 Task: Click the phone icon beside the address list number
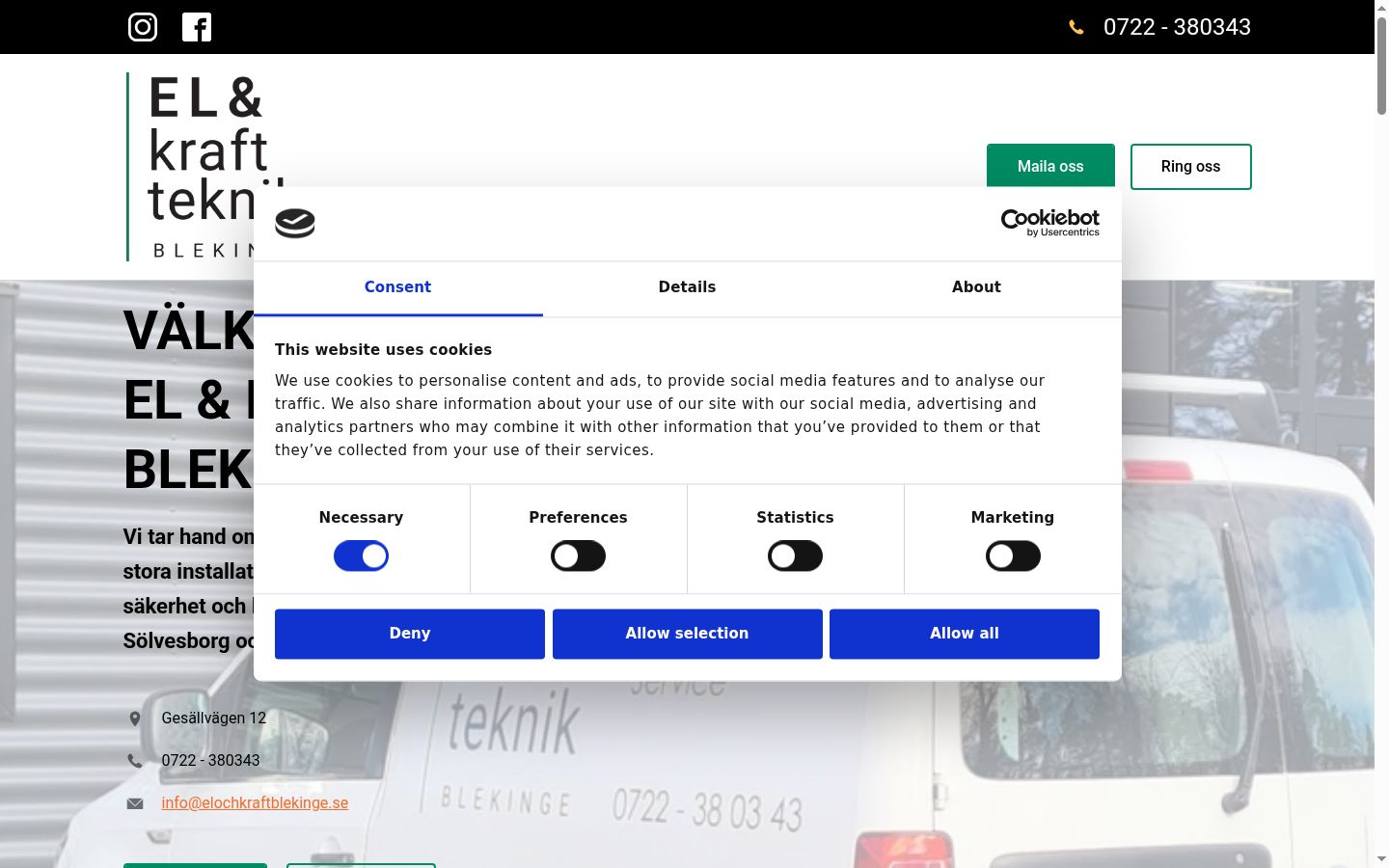click(x=135, y=761)
